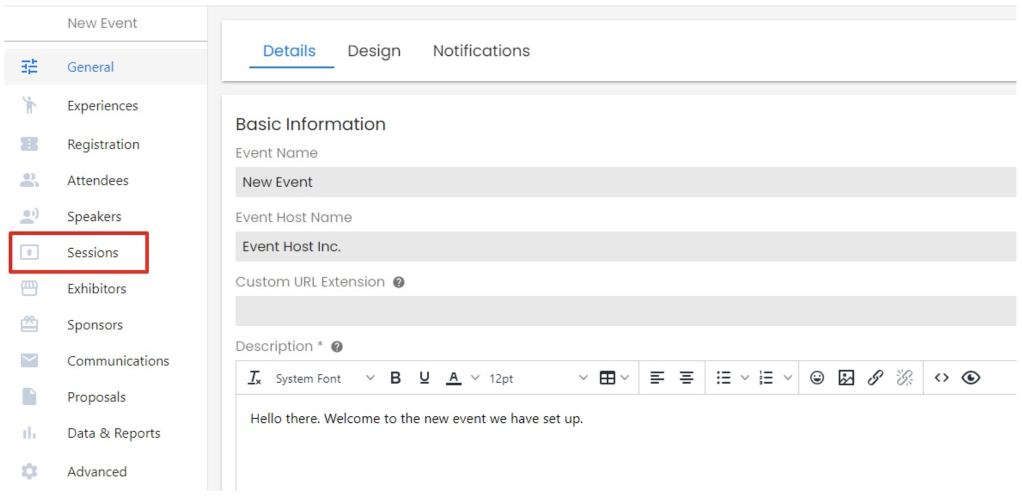1022x497 pixels.
Task: Open source code view in editor
Action: coord(941,378)
